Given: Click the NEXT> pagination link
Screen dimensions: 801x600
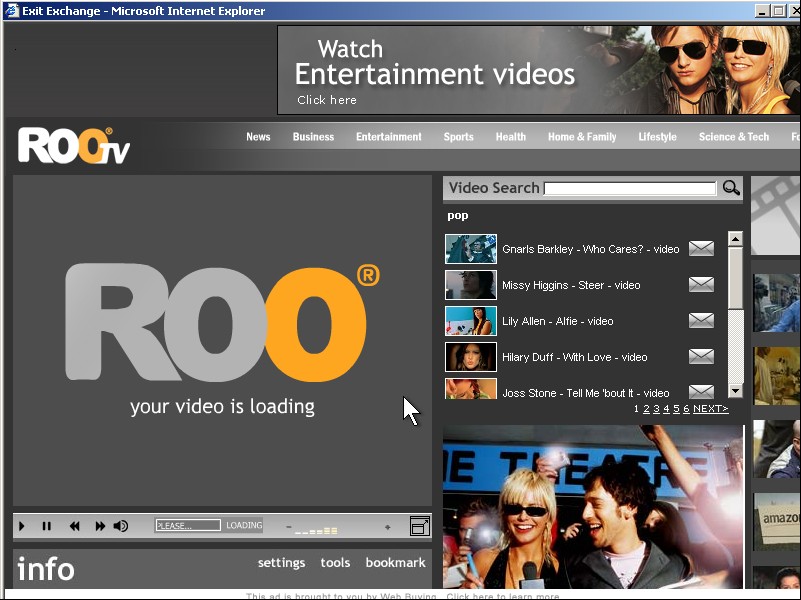Looking at the screenshot, I should (711, 409).
